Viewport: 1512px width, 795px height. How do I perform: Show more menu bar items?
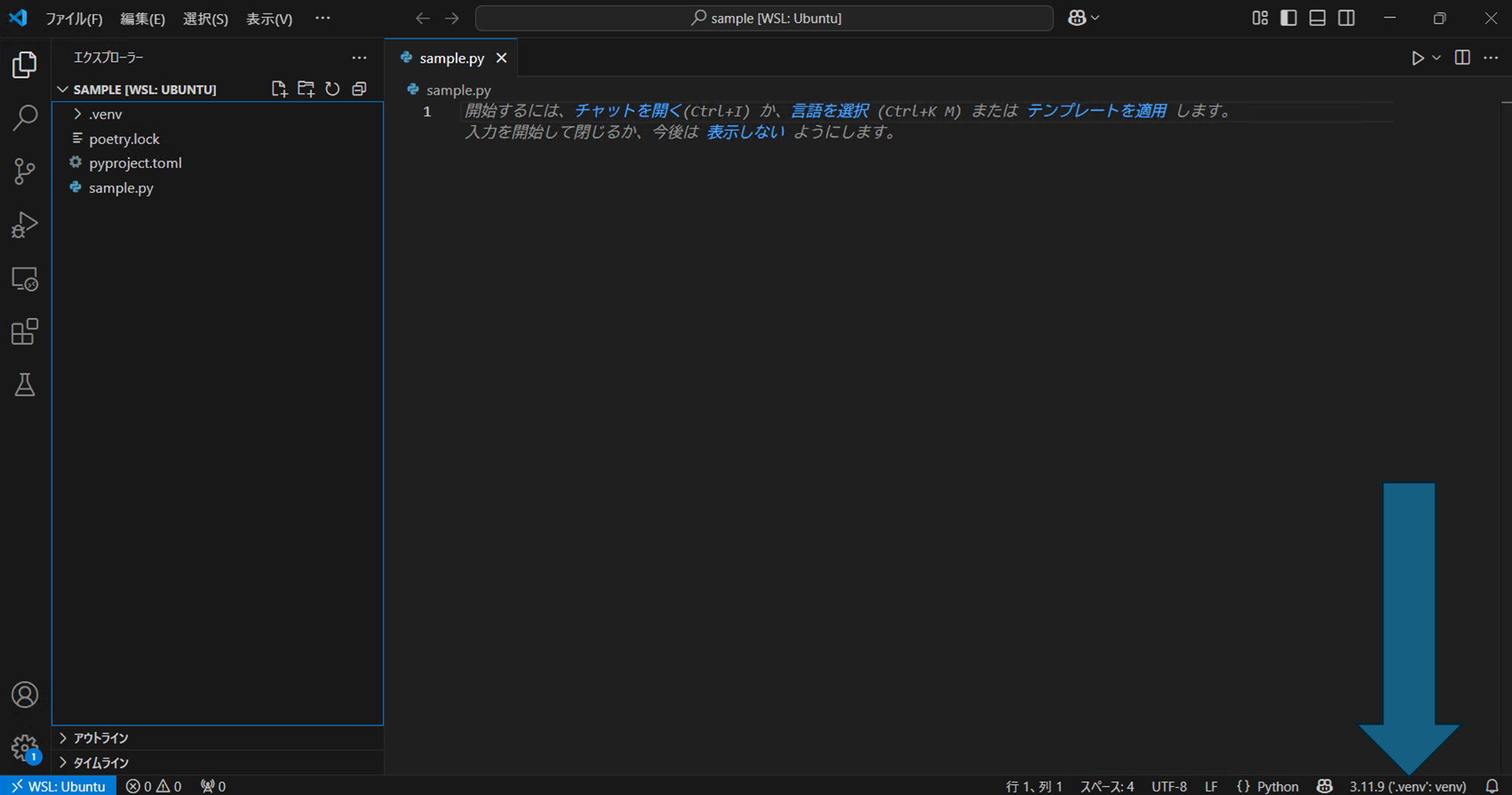click(x=323, y=18)
